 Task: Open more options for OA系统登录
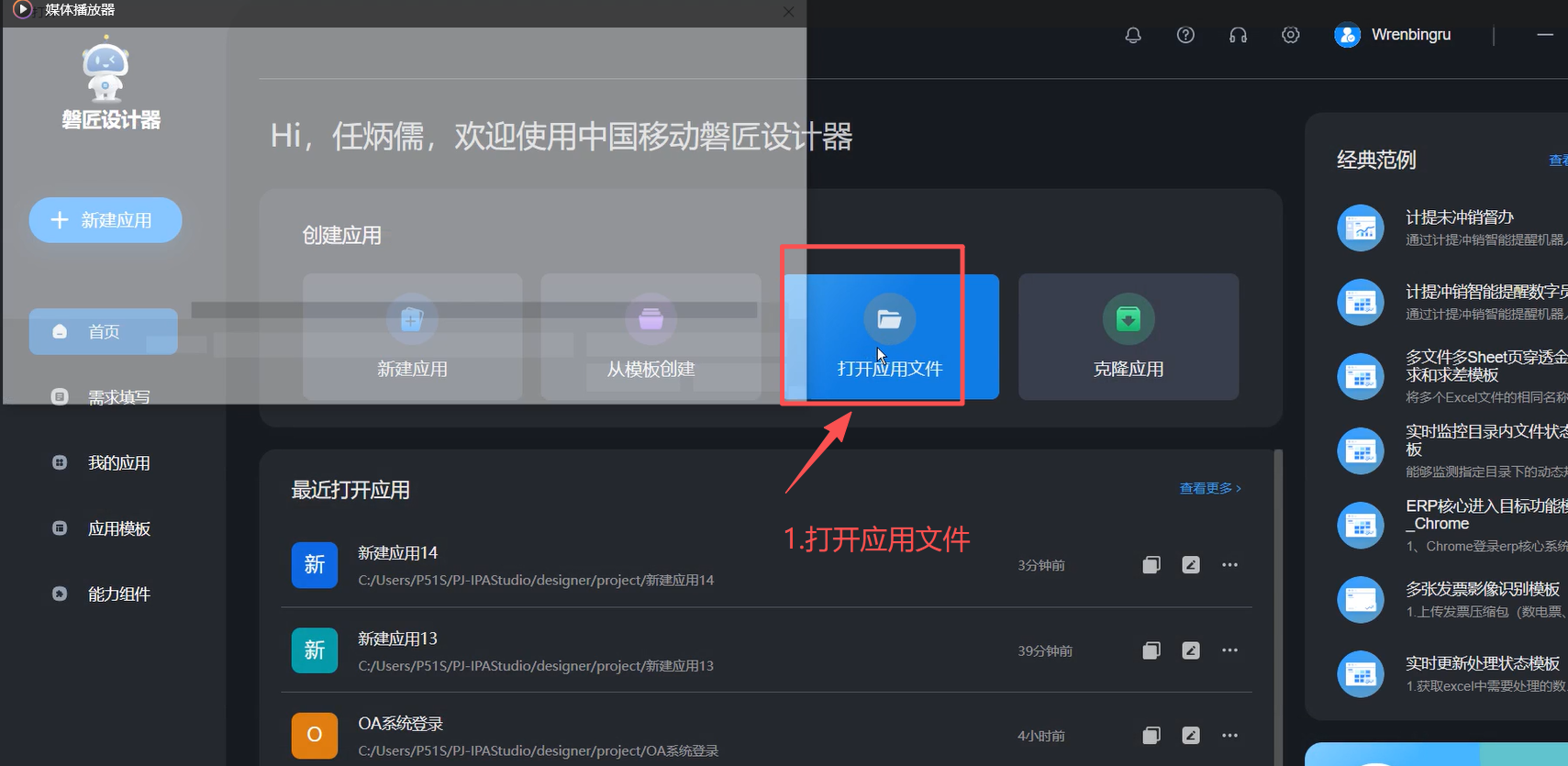(1230, 736)
